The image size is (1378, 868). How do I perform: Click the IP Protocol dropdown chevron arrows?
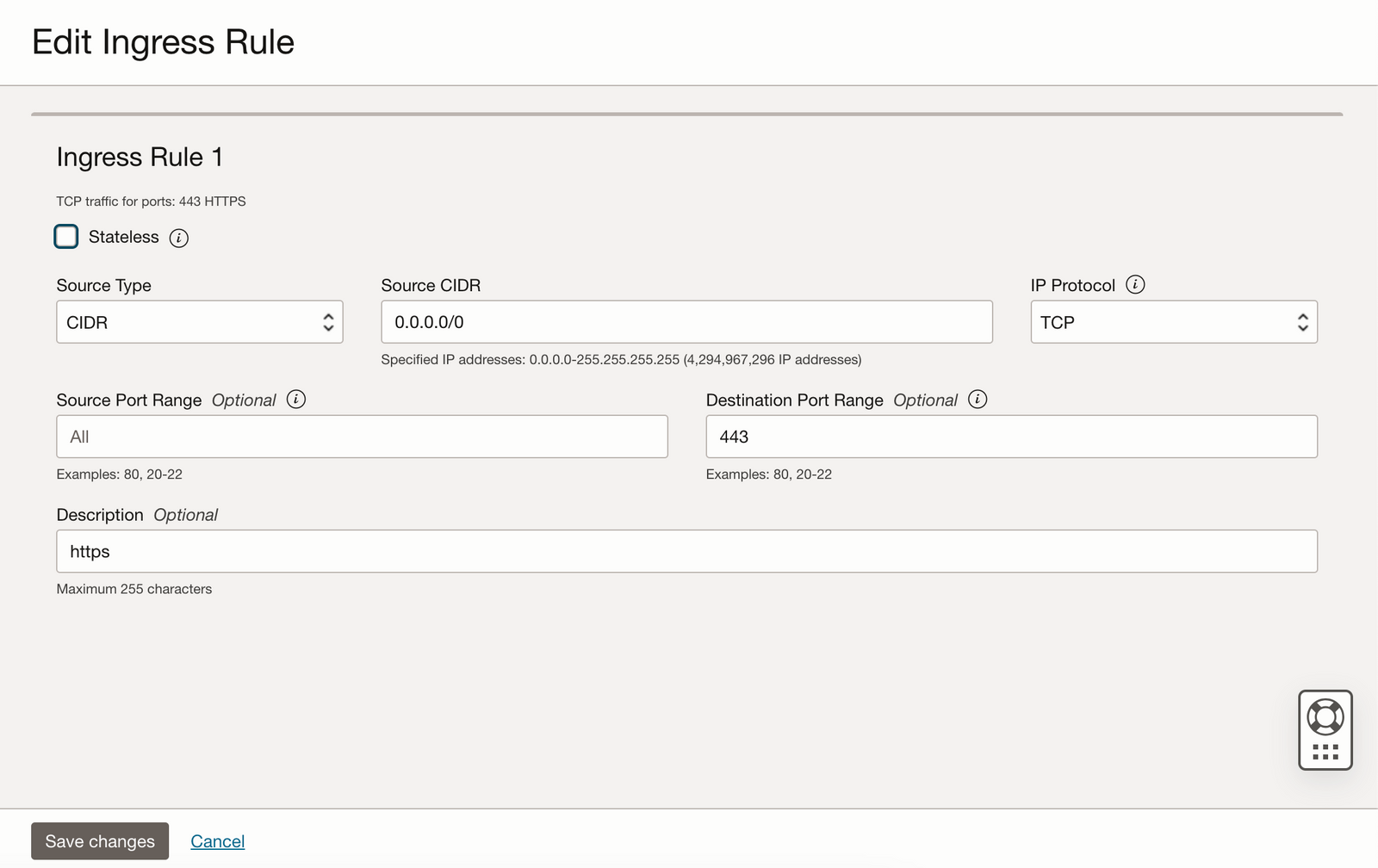click(x=1302, y=321)
